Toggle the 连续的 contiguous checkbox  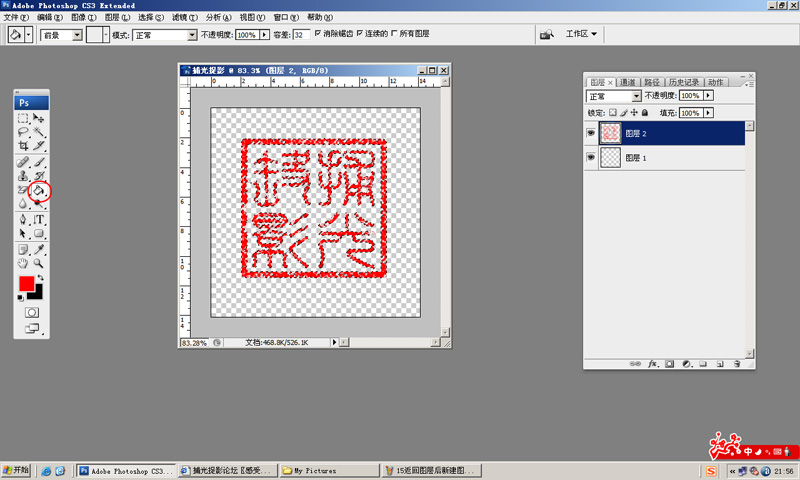[x=360, y=33]
